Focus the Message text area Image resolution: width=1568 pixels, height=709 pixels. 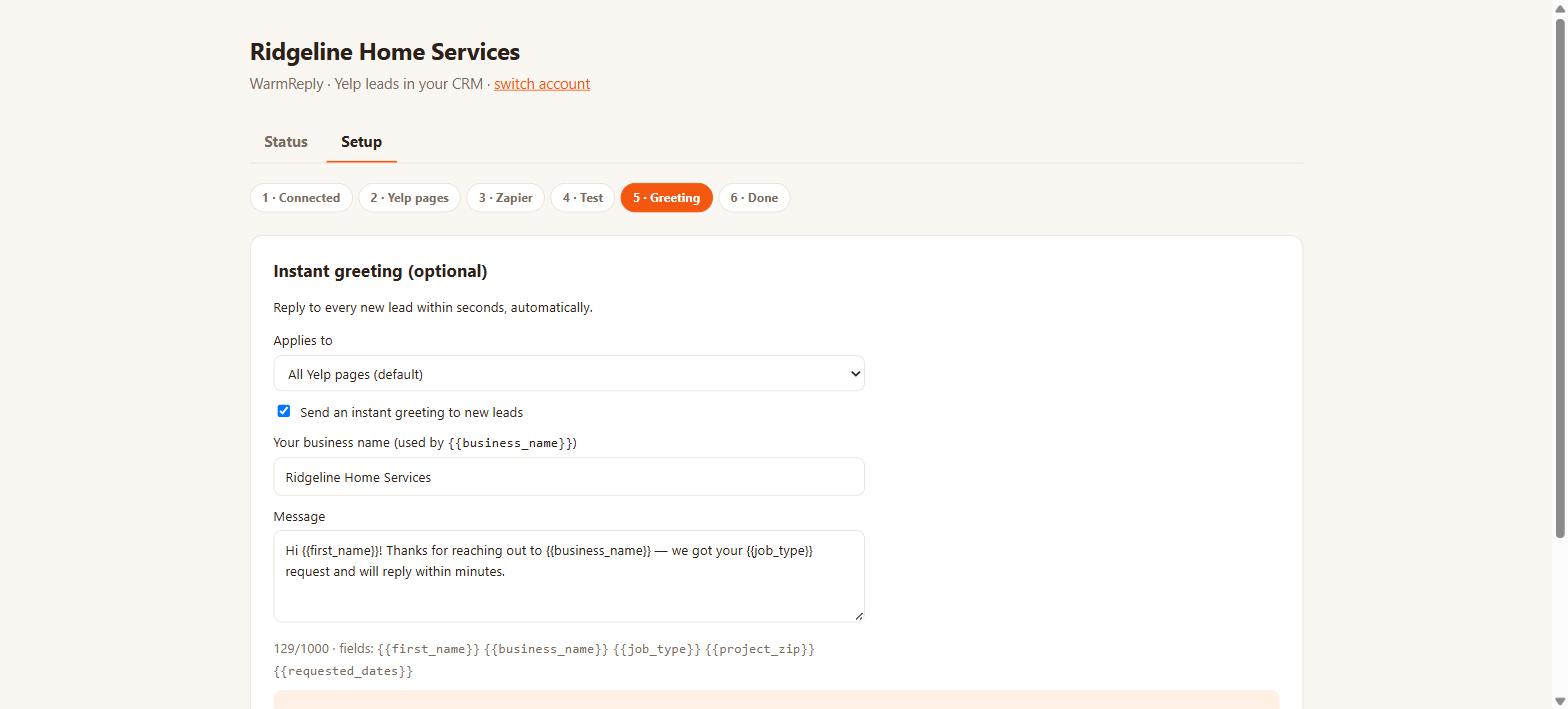[569, 576]
